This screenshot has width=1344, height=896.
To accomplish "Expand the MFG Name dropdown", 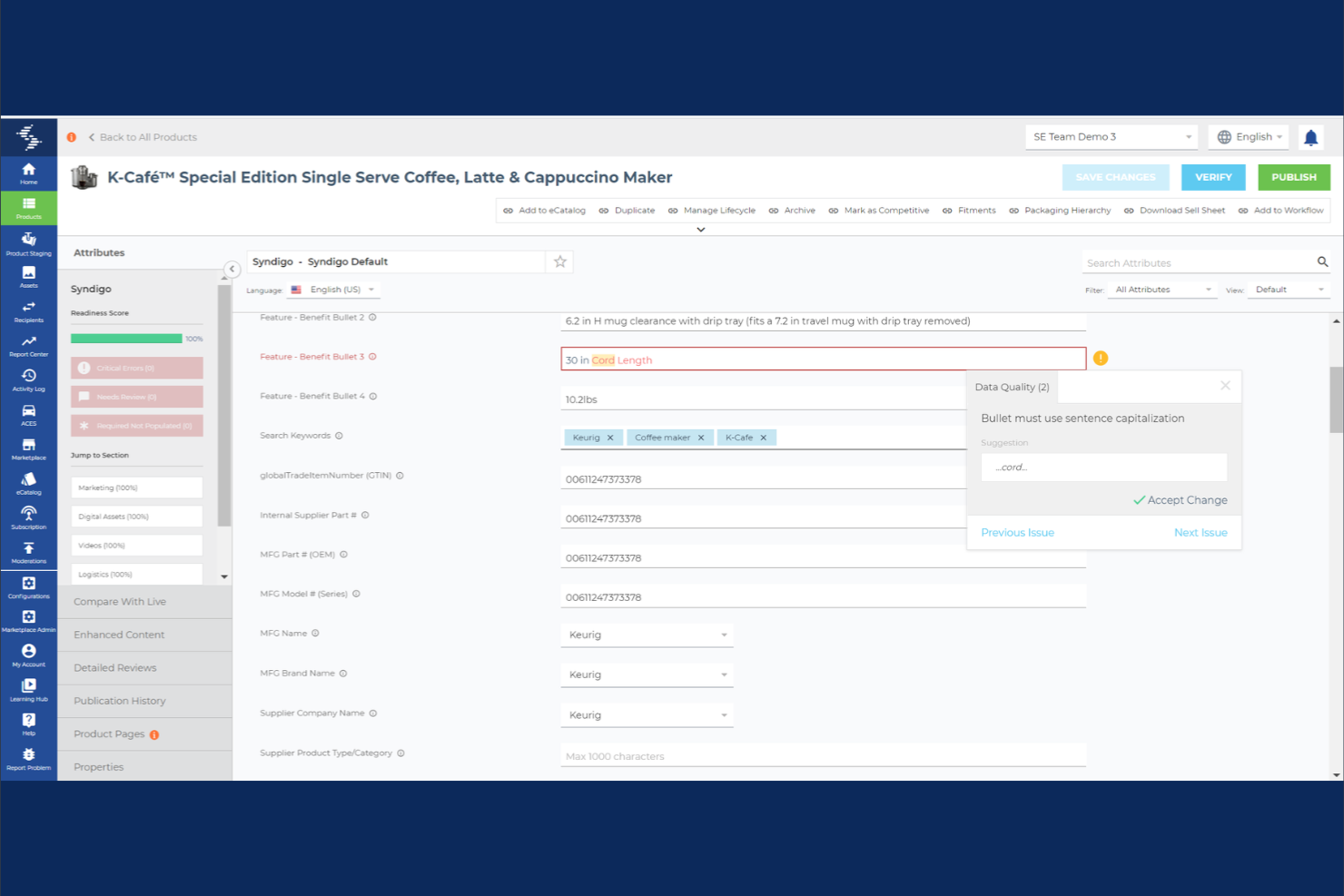I will point(724,635).
